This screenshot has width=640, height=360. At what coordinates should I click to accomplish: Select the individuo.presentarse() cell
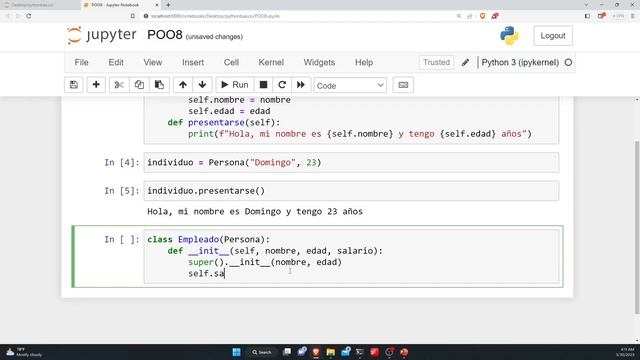click(x=351, y=191)
